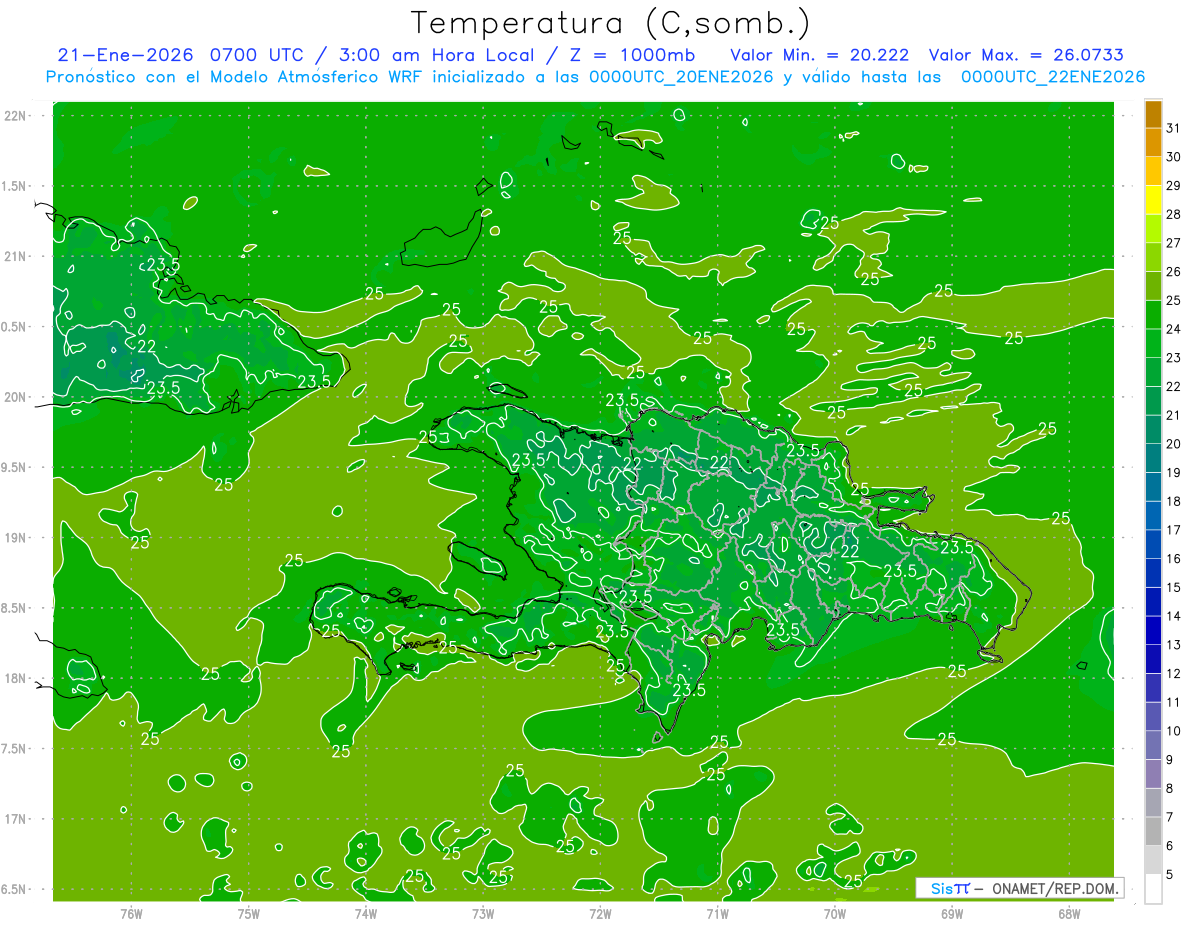Click the "74W" longitude axis label
The width and height of the screenshot is (1200, 927).
(x=366, y=914)
